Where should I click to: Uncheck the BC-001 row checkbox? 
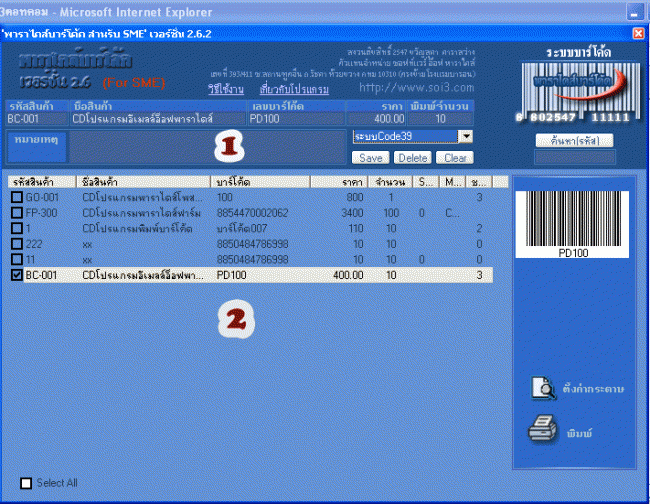point(17,275)
